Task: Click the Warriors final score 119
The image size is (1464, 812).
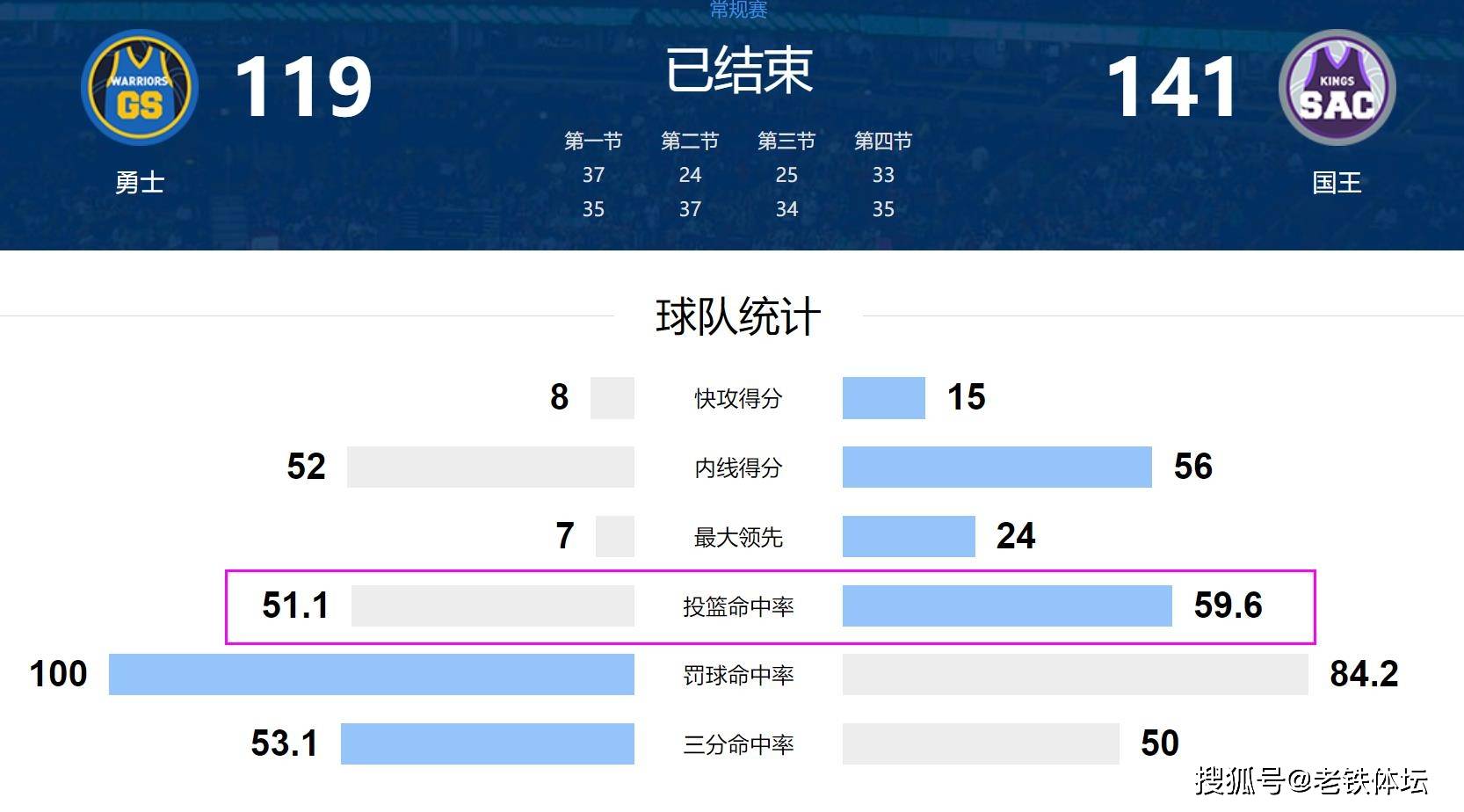Action: tap(303, 86)
